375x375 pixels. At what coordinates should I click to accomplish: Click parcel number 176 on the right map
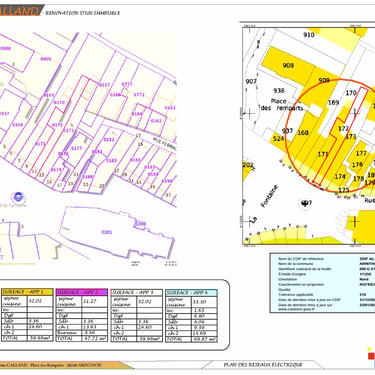point(357,165)
